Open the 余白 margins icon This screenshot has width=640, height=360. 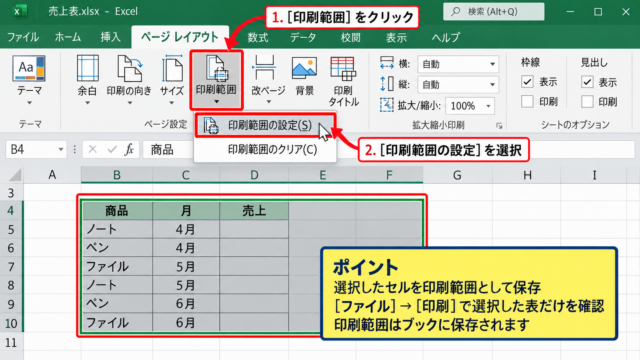click(x=87, y=68)
